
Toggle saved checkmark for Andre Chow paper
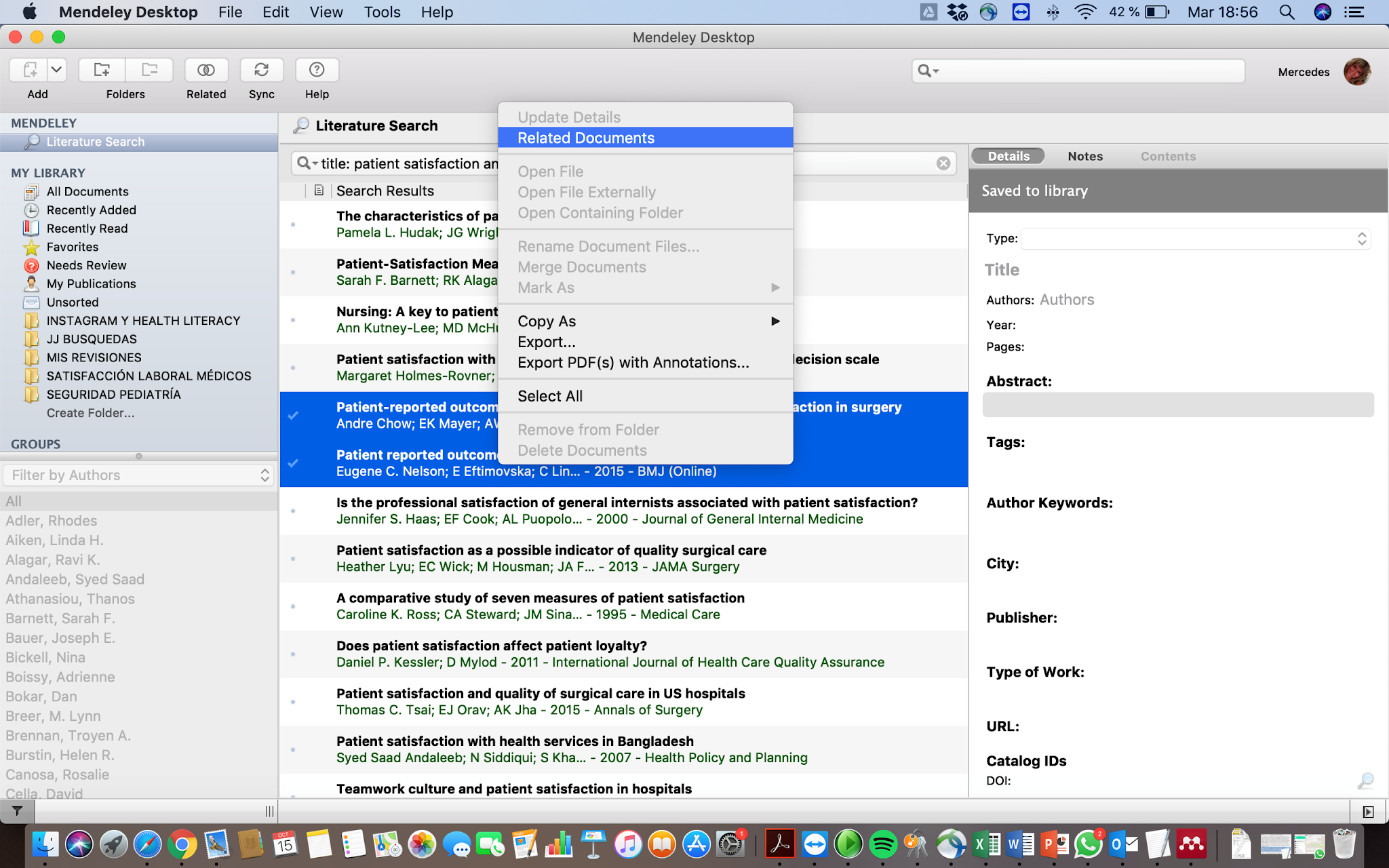tap(293, 415)
